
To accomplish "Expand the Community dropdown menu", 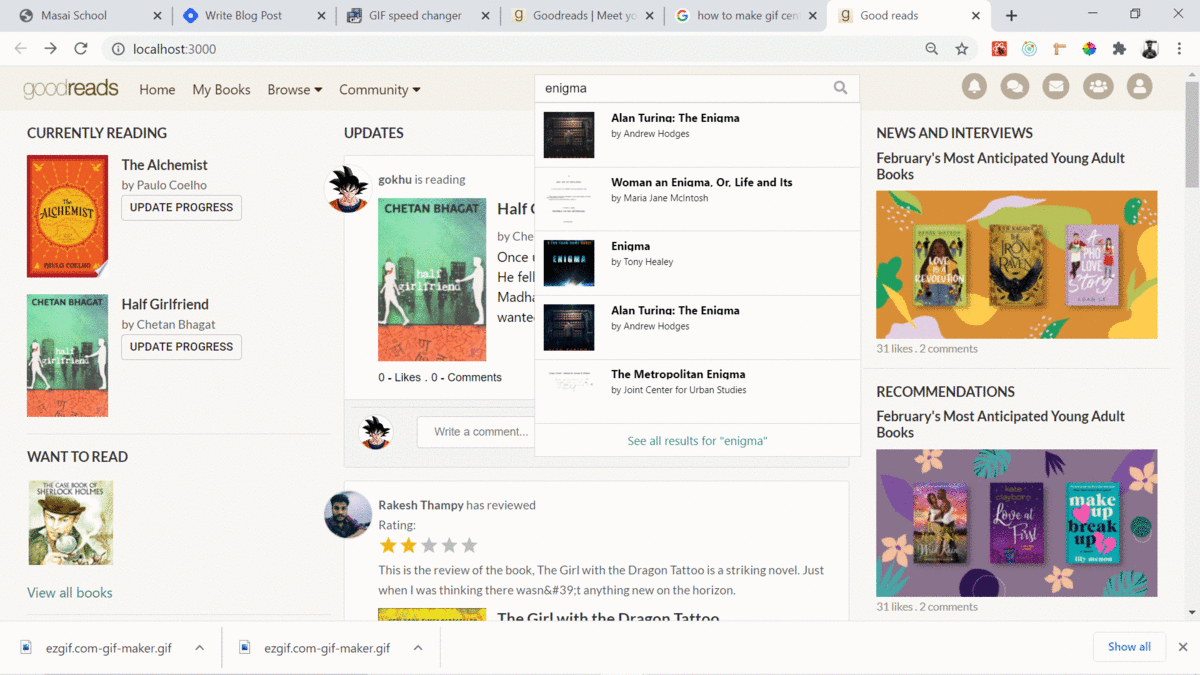I will [380, 89].
